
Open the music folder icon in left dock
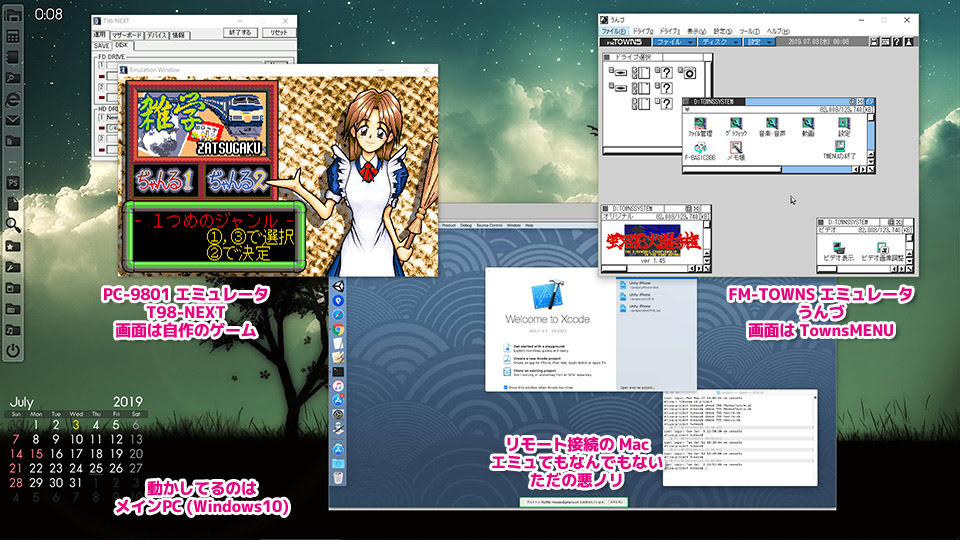(12, 330)
